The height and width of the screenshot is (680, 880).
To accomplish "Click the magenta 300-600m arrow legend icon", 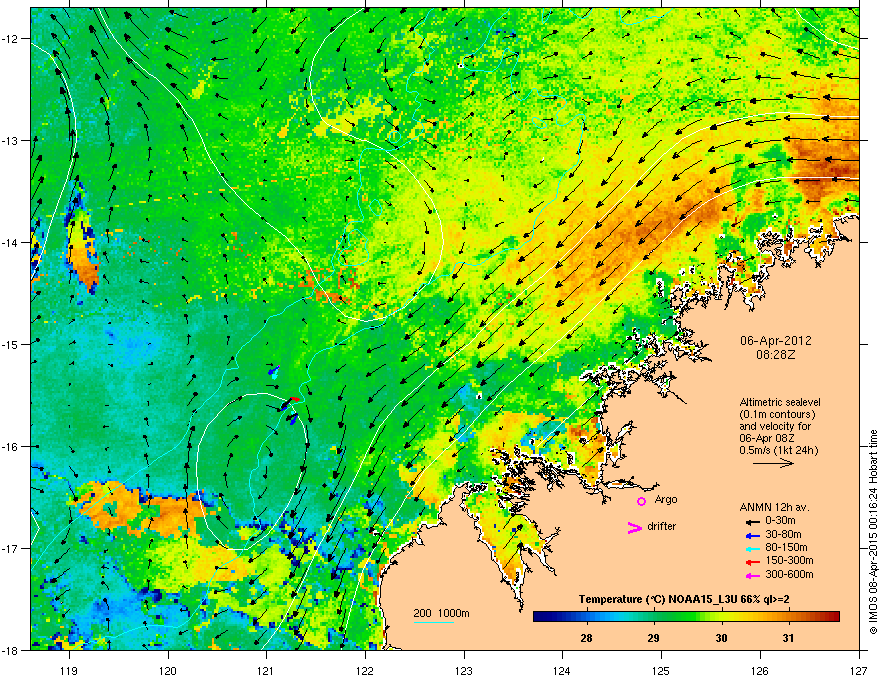I will [x=752, y=575].
